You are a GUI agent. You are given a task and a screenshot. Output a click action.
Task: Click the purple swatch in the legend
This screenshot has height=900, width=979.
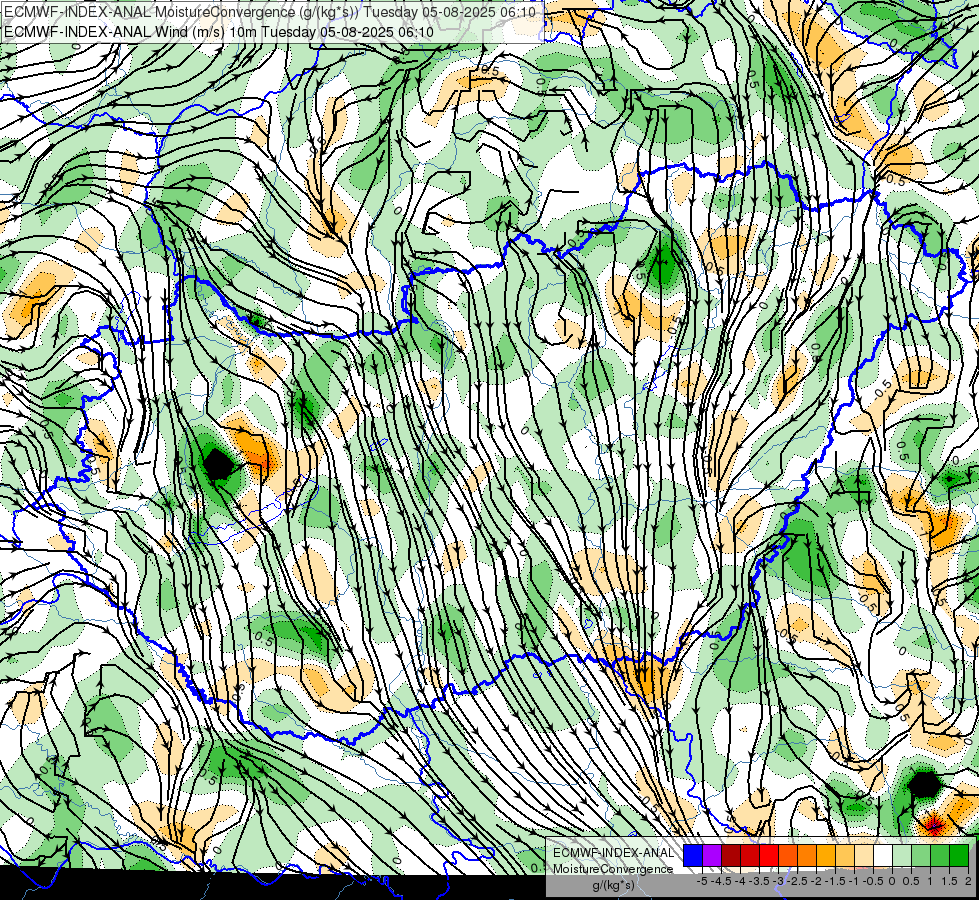tap(712, 855)
